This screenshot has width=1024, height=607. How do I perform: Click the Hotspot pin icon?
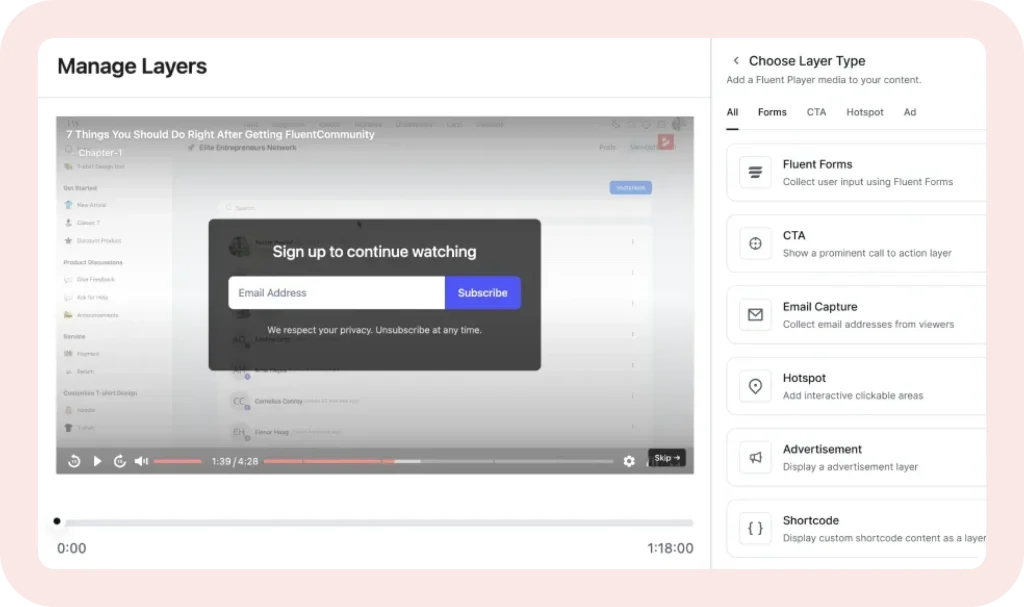click(x=755, y=386)
